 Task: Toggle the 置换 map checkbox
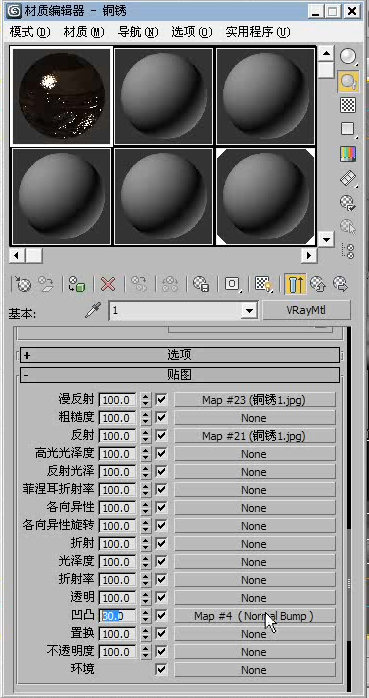(x=161, y=633)
